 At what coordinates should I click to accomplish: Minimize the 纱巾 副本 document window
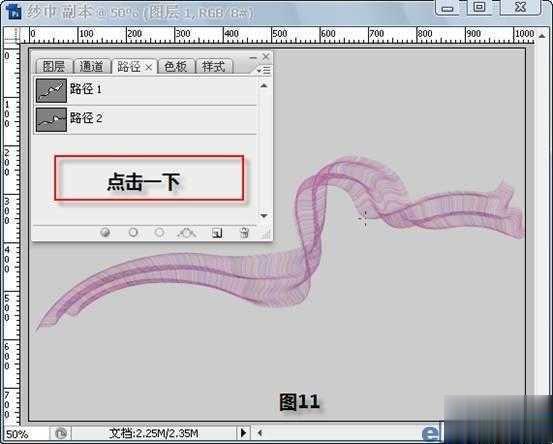pos(447,8)
